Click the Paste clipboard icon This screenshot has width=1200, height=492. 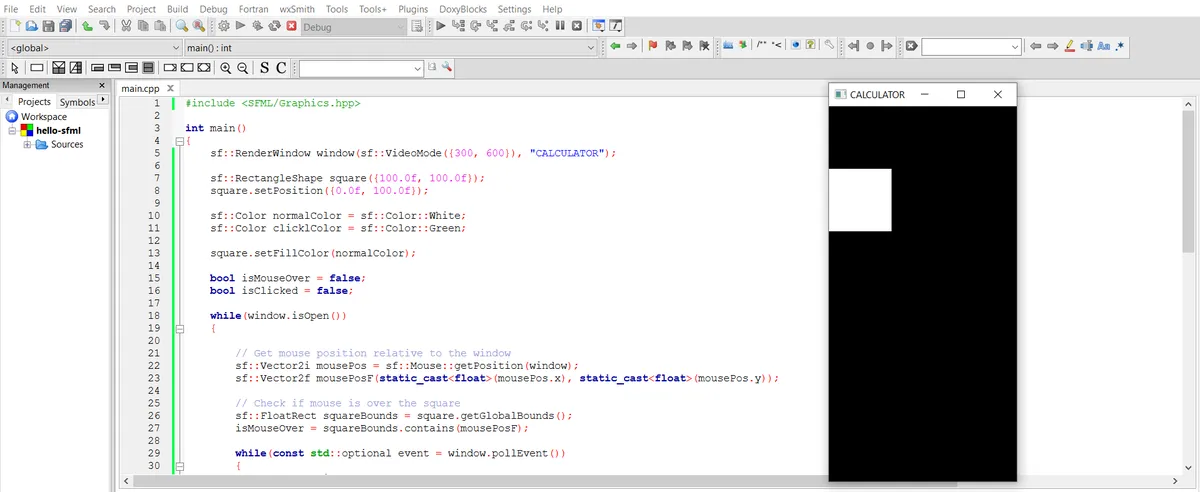coord(159,26)
